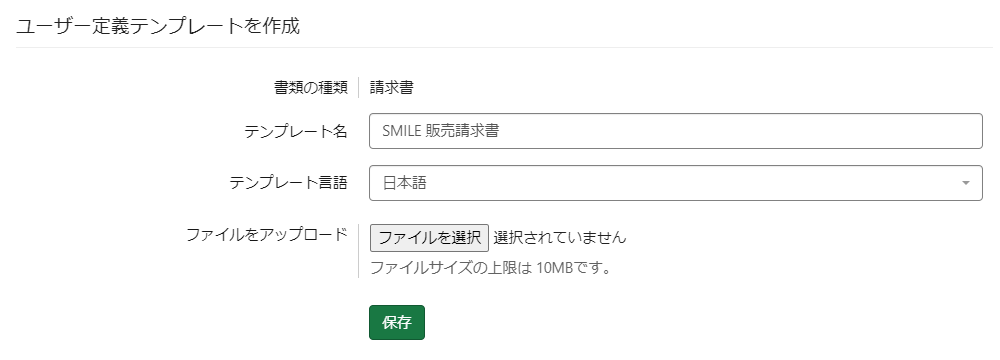Click the 選択されていません file status text
Viewport: 1000px width, 360px height.
pyautogui.click(x=560, y=237)
